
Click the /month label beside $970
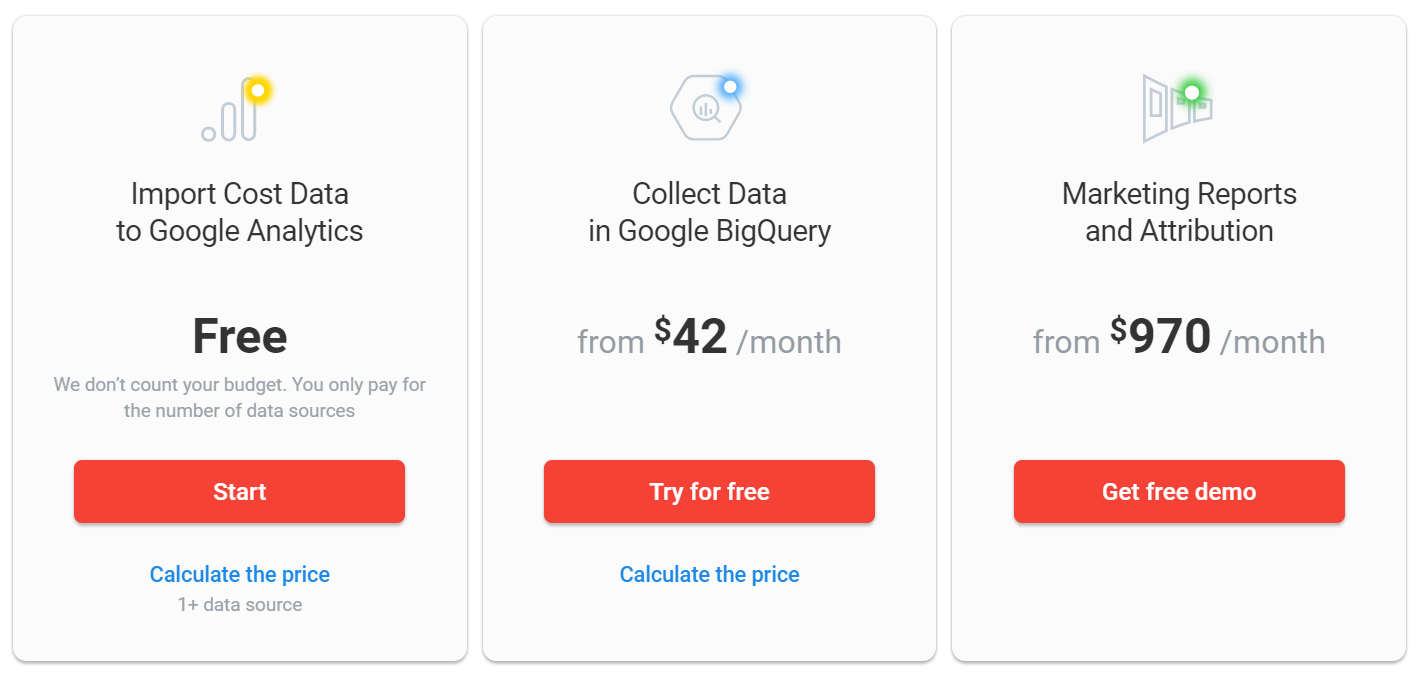click(1272, 342)
